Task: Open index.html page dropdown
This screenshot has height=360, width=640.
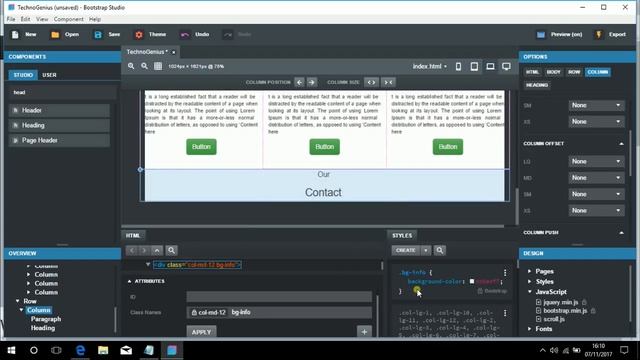Action: (430, 66)
